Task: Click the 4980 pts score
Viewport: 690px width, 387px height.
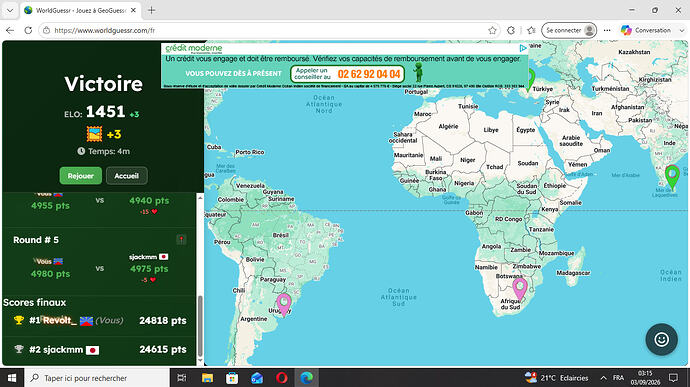Action: [50, 274]
